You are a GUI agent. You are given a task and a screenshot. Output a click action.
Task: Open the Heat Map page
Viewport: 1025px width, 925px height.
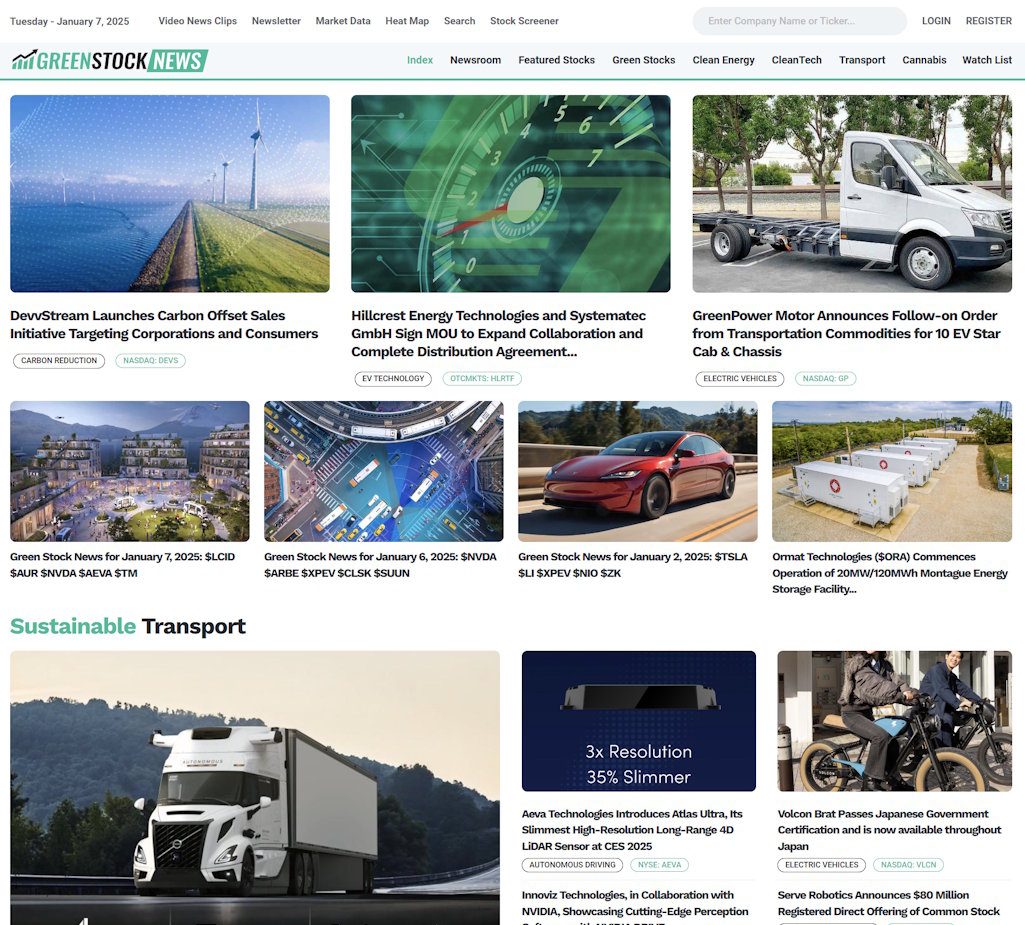pos(407,21)
